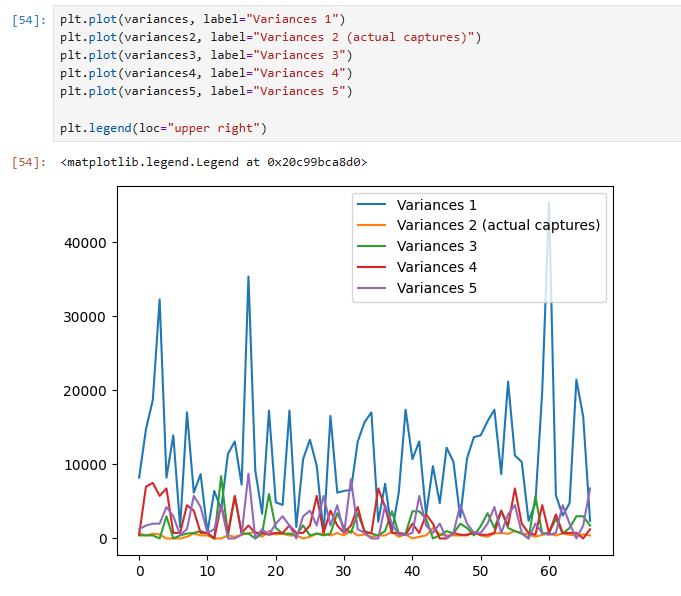This screenshot has width=681, height=596.
Task: Click the y-axis label 0
Action: (x=103, y=539)
